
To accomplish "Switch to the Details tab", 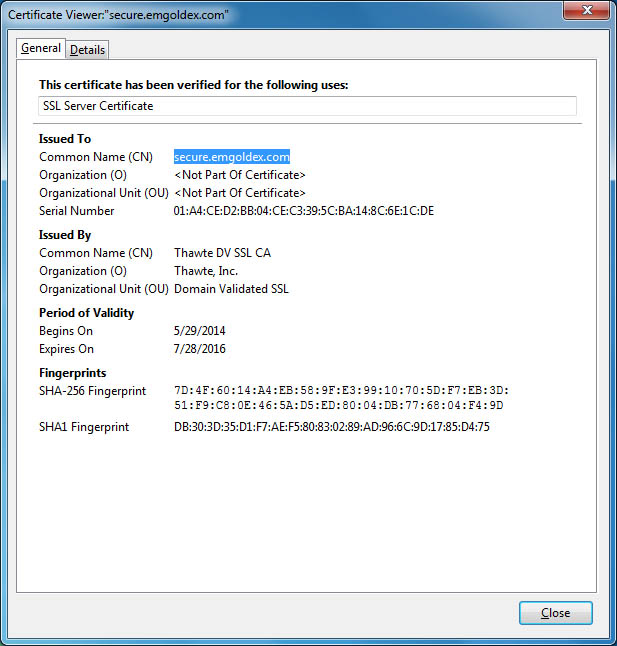I will pyautogui.click(x=87, y=50).
